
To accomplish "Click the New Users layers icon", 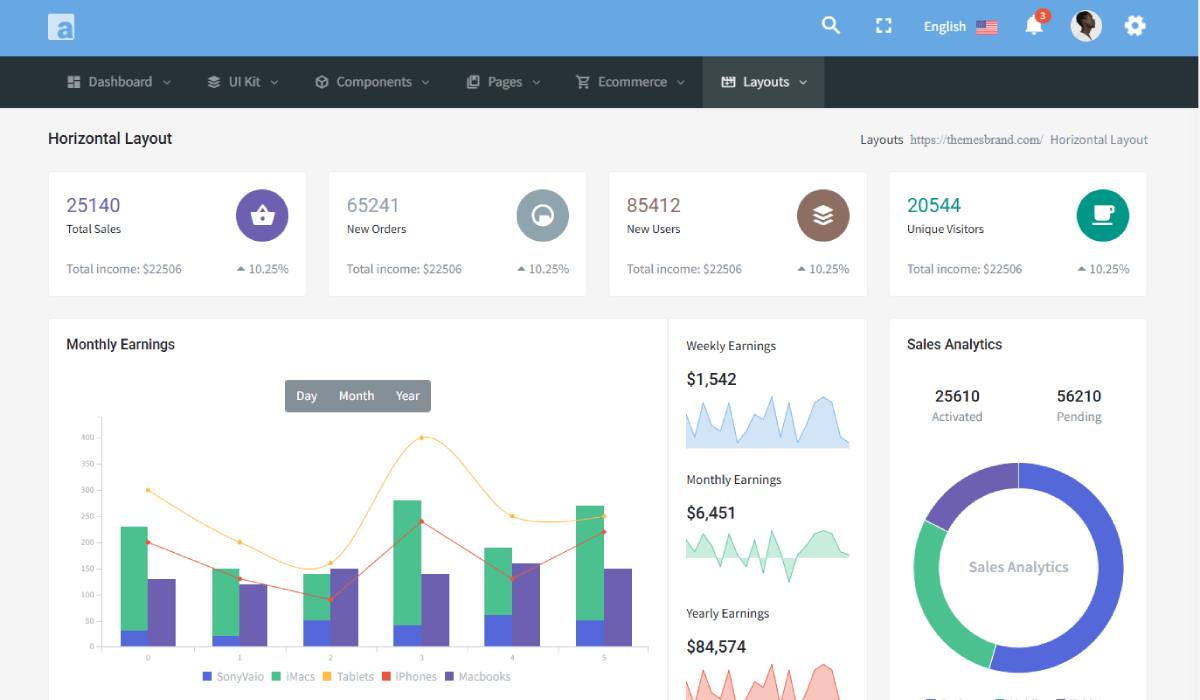I will [x=823, y=215].
